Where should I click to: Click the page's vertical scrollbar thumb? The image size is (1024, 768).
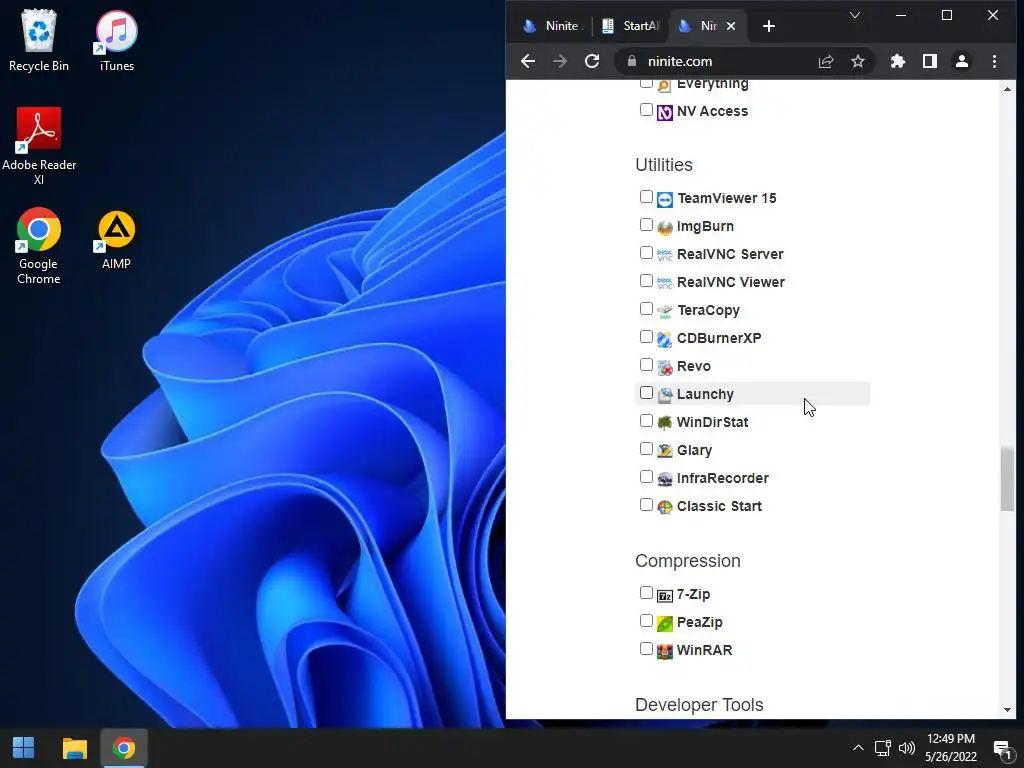pyautogui.click(x=1007, y=479)
